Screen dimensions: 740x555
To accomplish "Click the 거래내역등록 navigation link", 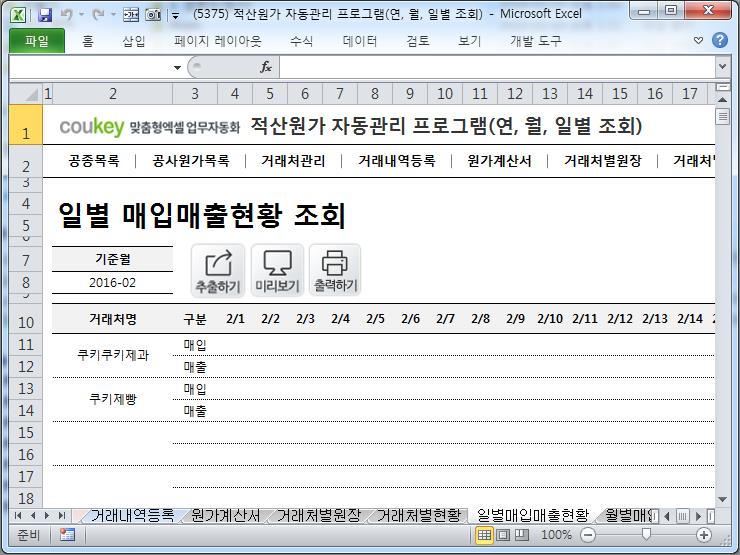I will [396, 161].
